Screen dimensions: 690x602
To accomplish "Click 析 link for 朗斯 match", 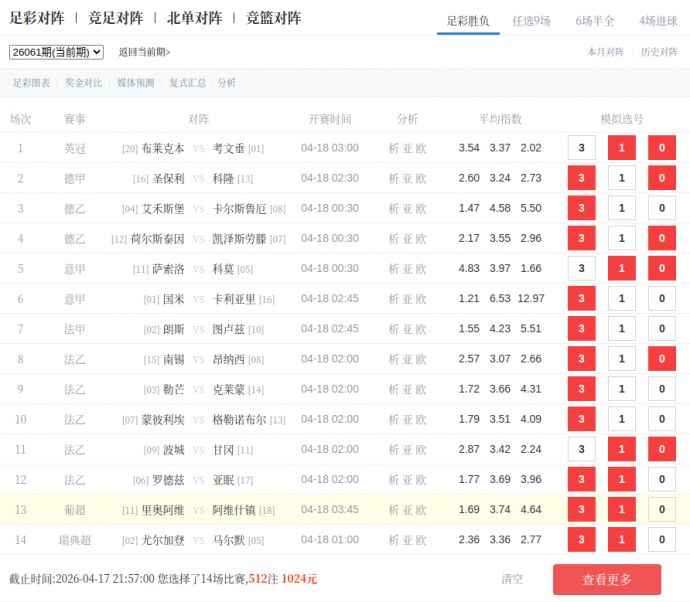I will (393, 329).
